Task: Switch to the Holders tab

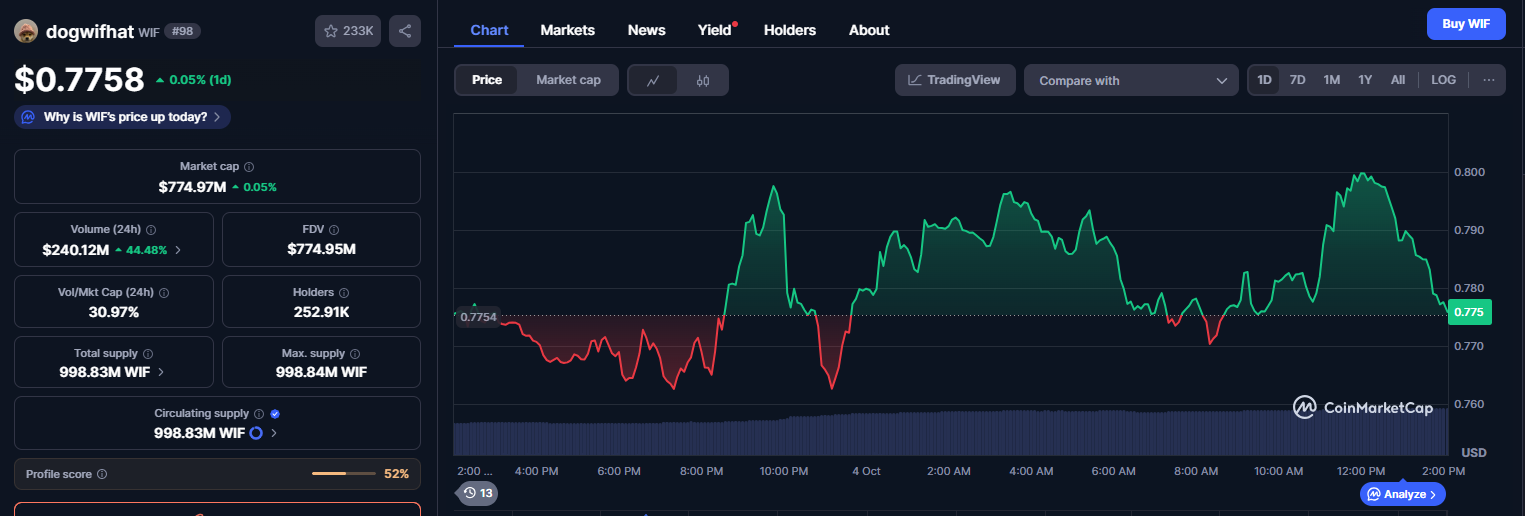Action: tap(789, 30)
